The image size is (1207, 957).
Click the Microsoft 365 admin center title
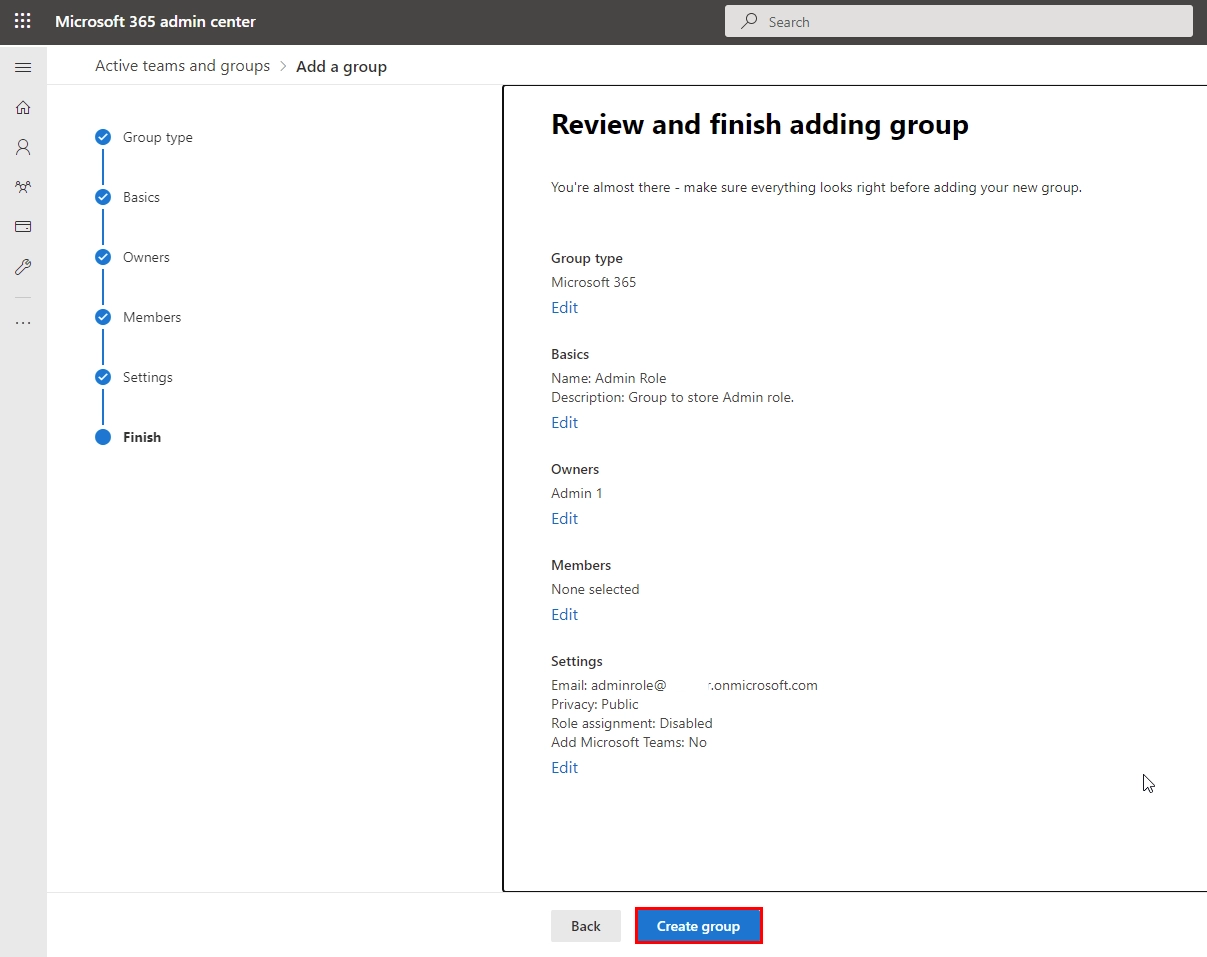click(155, 21)
